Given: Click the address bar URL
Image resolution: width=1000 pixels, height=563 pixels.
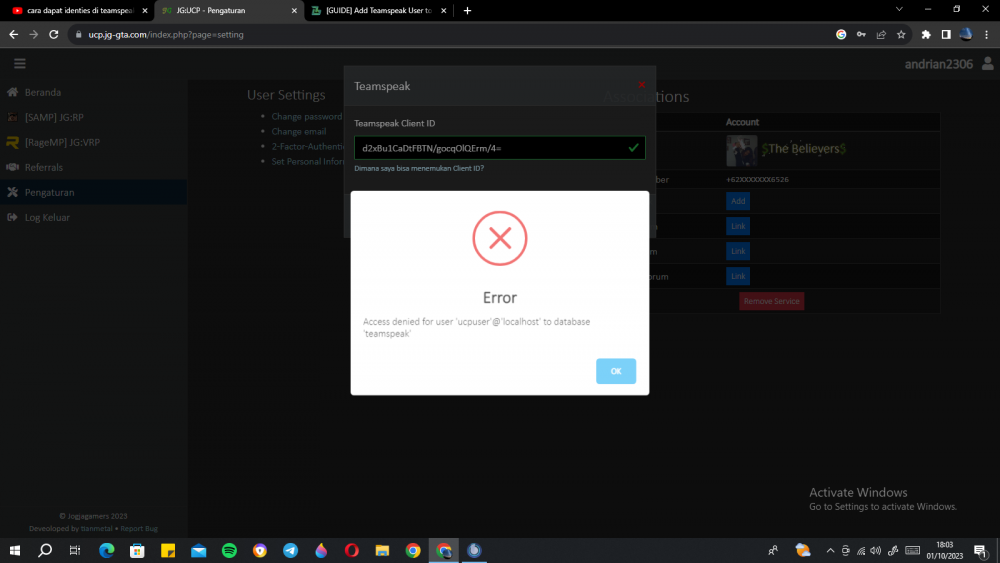Looking at the screenshot, I should (x=166, y=34).
